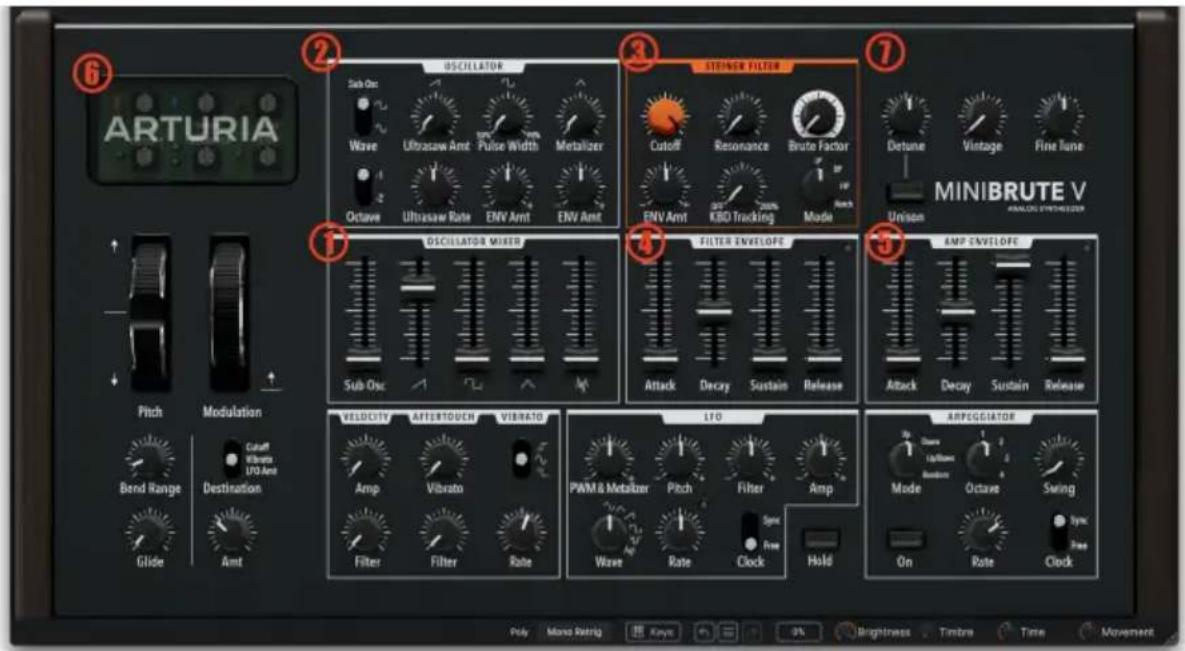Viewport: 1185px width, 651px height.
Task: Toggle the Keys keyboard button
Action: pyautogui.click(x=653, y=632)
